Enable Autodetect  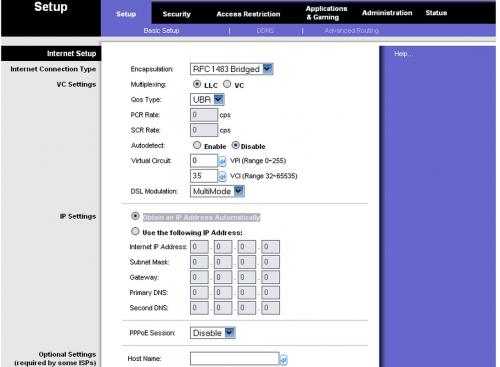click(x=197, y=145)
